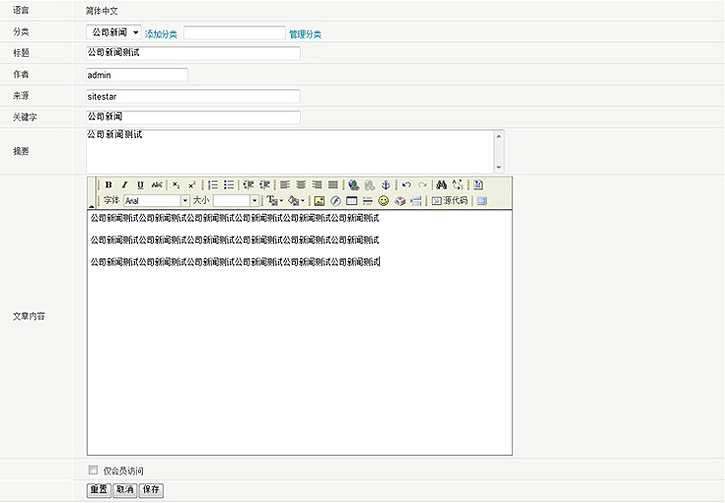Apply strikethrough (ABC) formatting

click(x=157, y=185)
